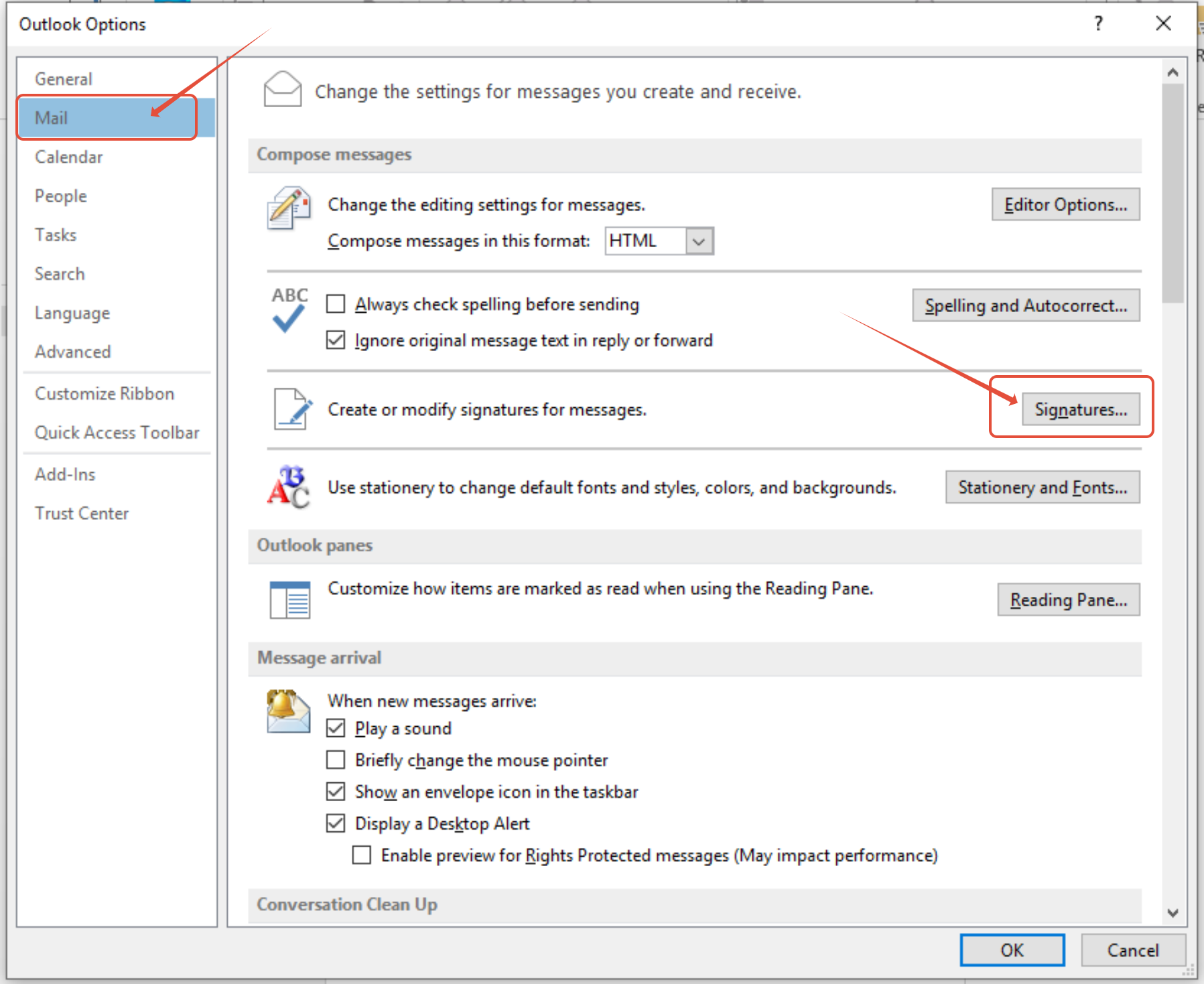Viewport: 1204px width, 984px height.
Task: Click the signature page with pen icon
Action: click(293, 409)
